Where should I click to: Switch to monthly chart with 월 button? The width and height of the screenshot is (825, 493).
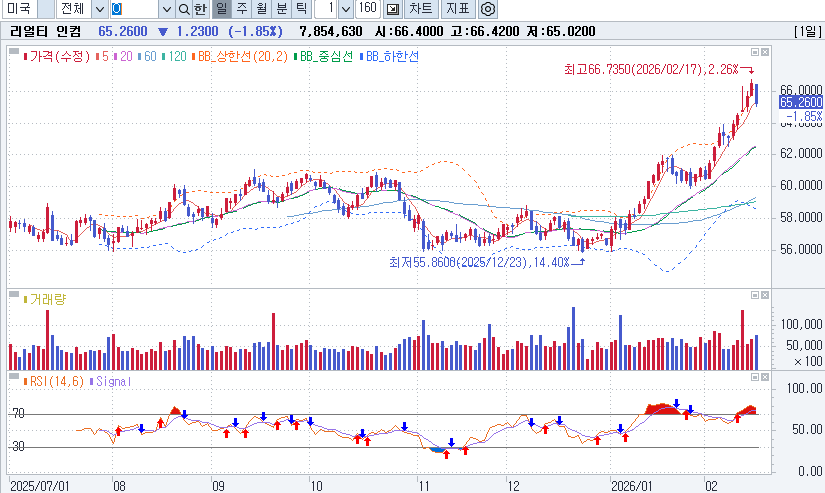[x=261, y=9]
